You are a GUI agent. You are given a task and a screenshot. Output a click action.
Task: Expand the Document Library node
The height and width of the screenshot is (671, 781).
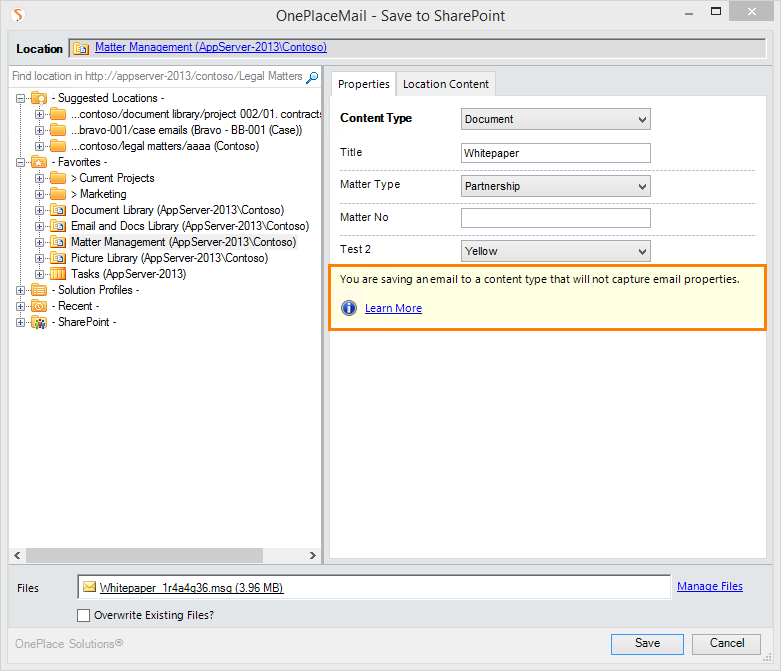pos(39,210)
